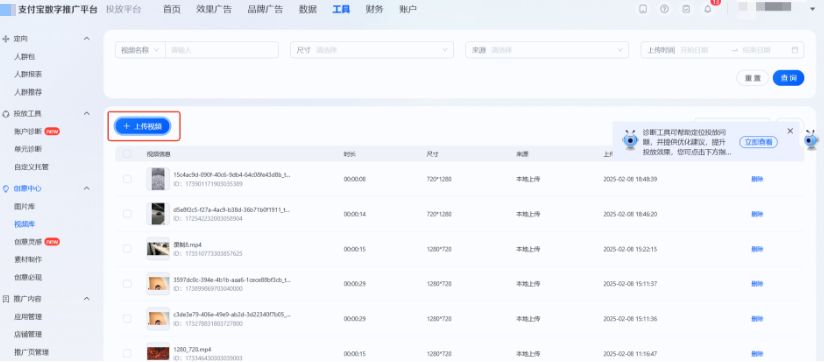Open the account dropdown arrow at top right
Viewport: 824px width, 362px height.
[812, 9]
